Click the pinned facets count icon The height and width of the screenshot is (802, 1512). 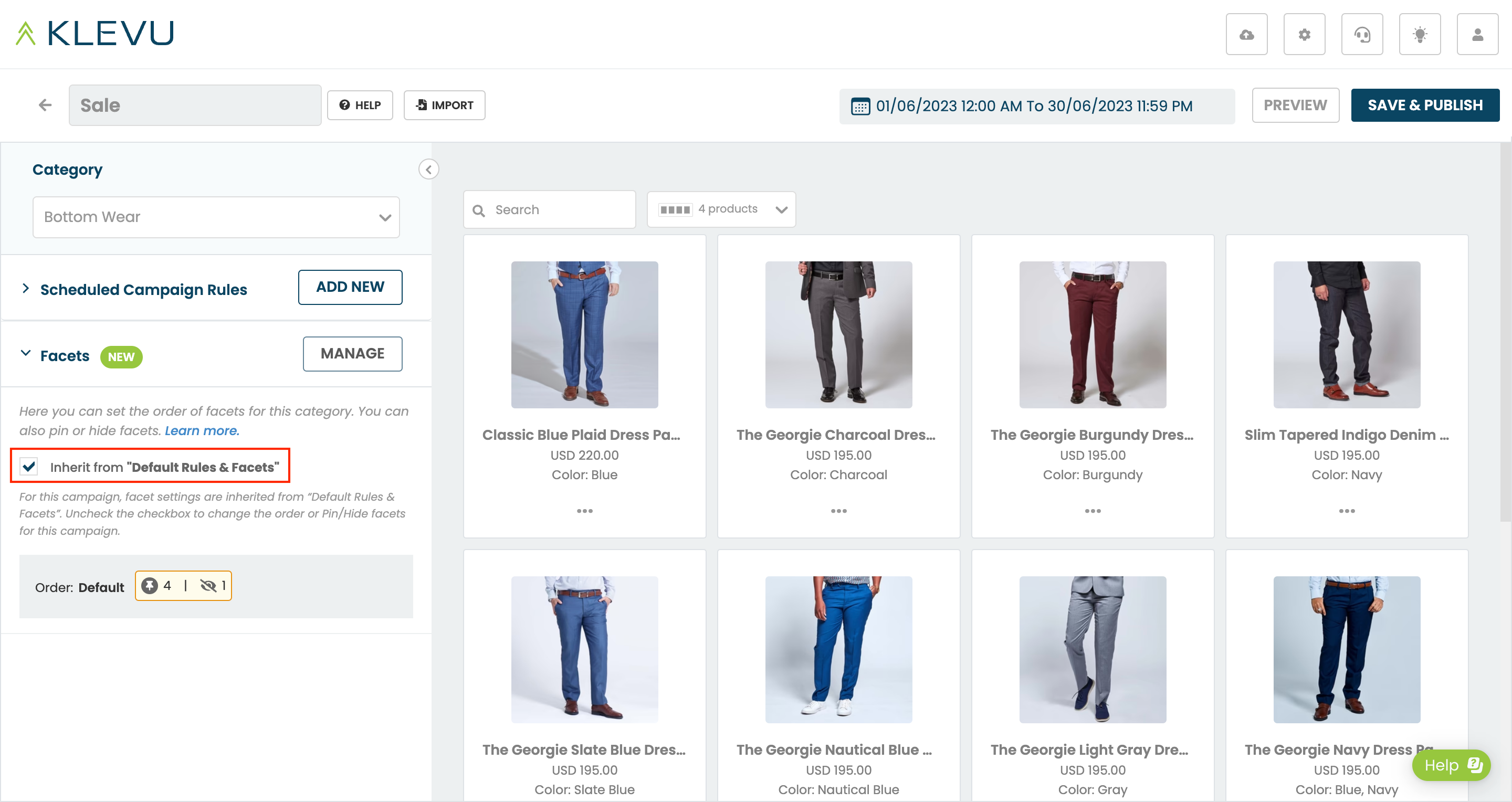click(150, 586)
